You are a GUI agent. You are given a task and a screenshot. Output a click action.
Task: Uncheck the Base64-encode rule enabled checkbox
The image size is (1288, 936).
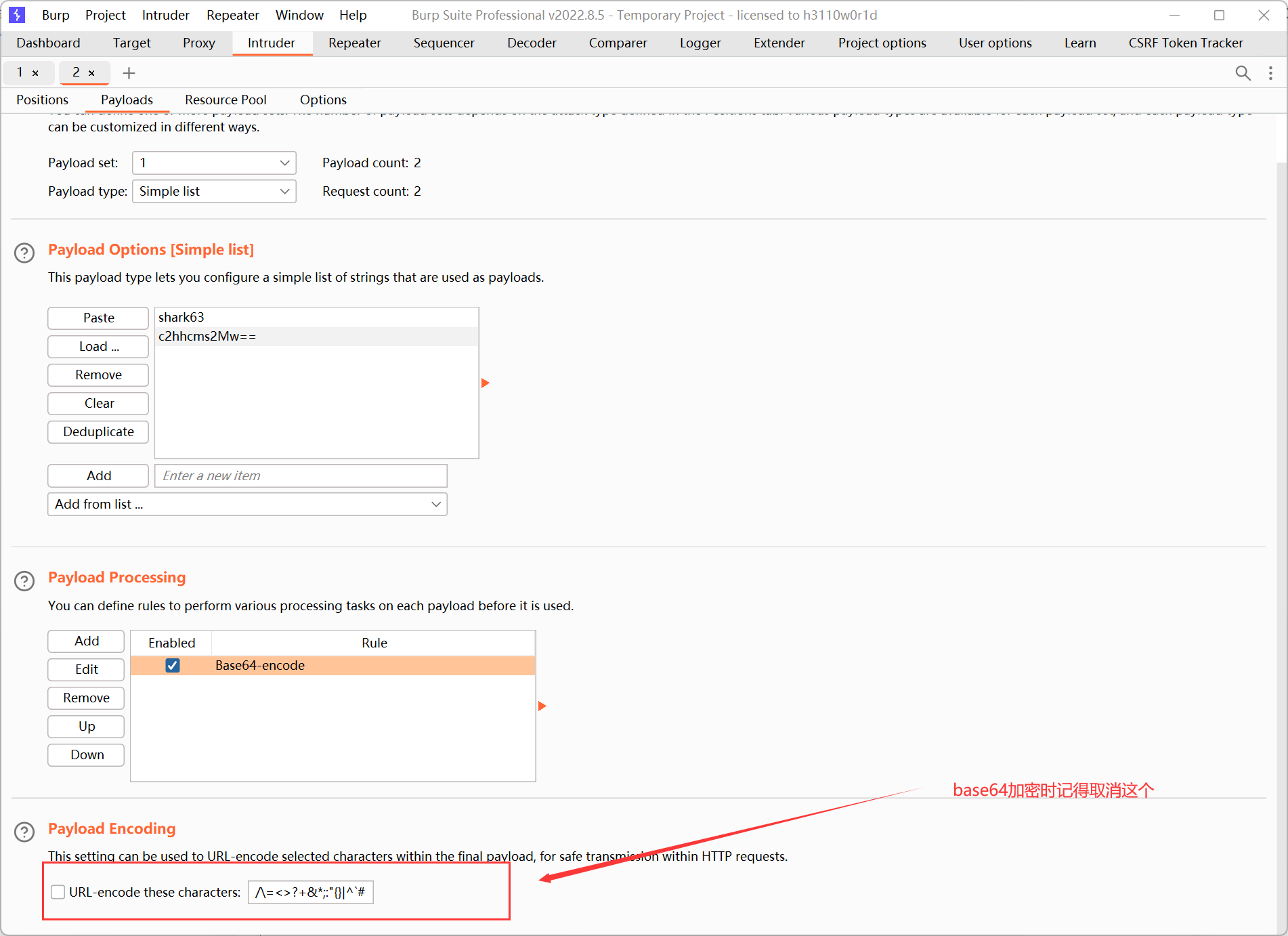[x=173, y=665]
